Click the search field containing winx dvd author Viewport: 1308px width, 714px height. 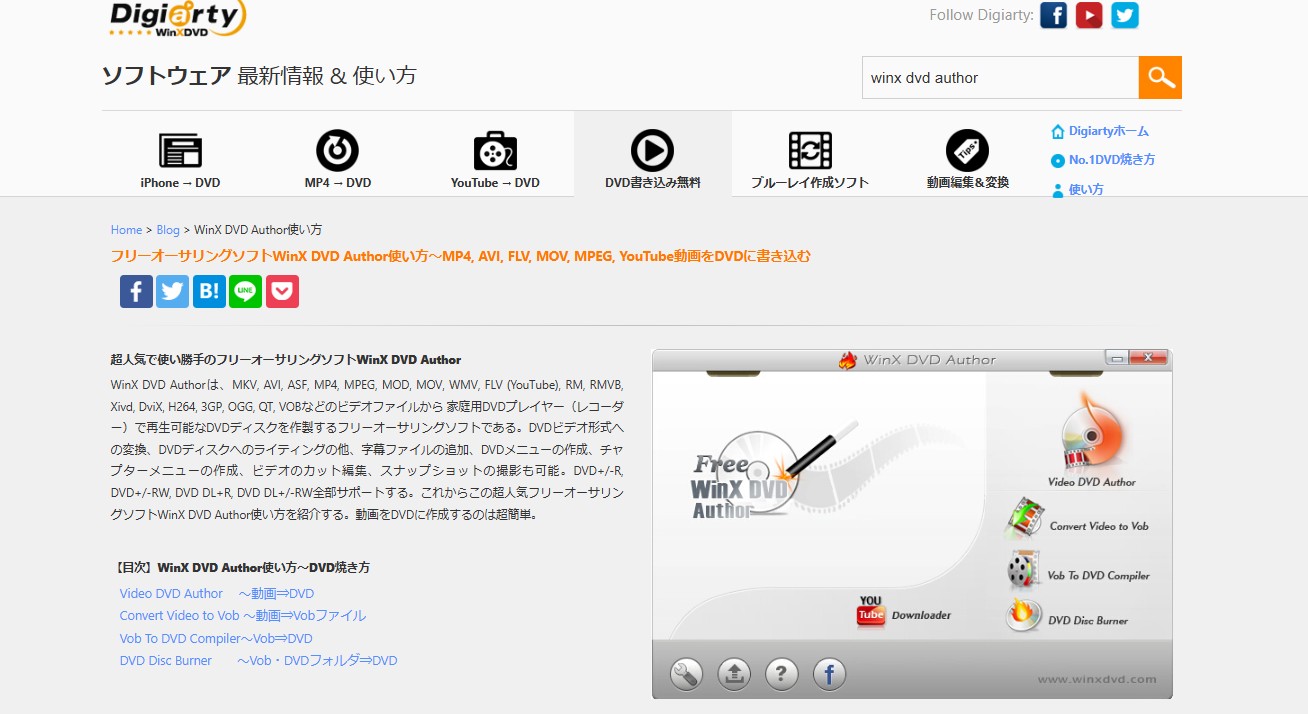(x=1000, y=77)
